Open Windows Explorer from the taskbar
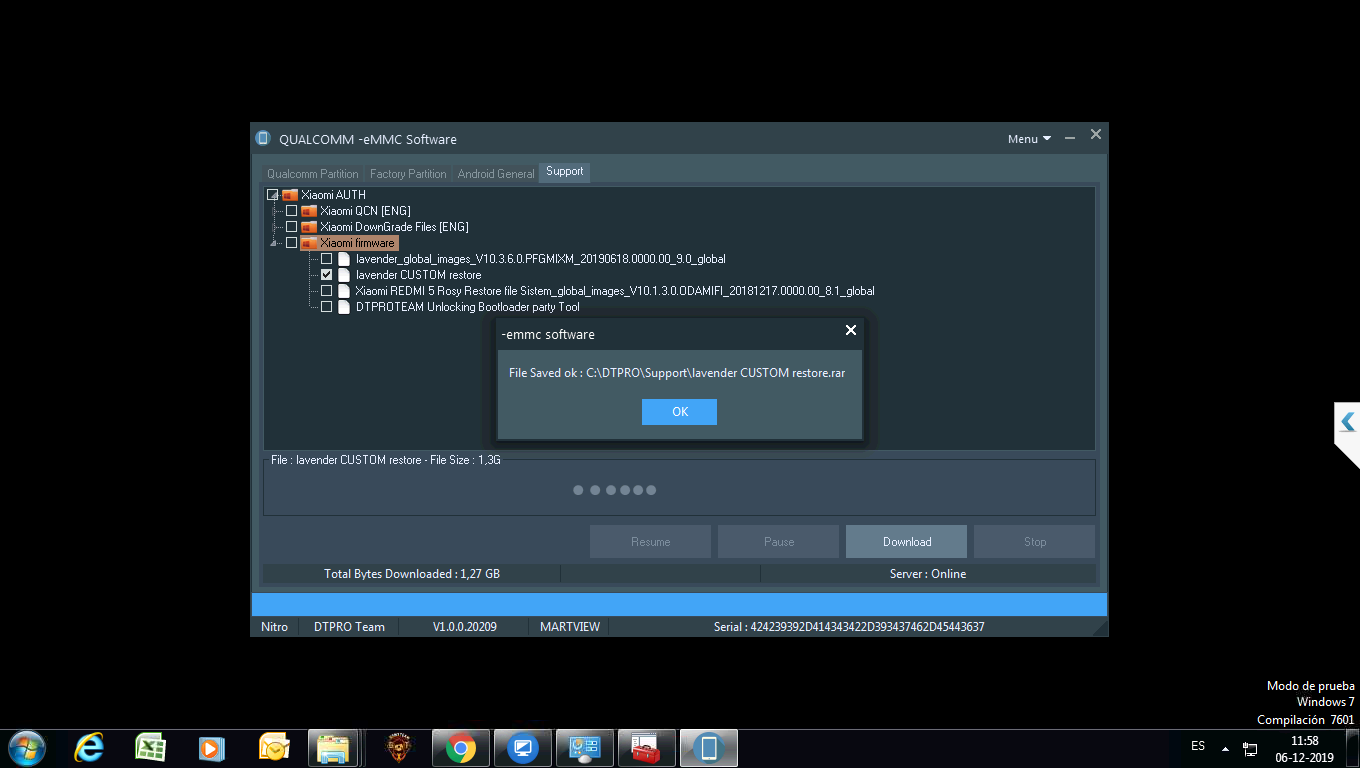The height and width of the screenshot is (768, 1360). [x=333, y=748]
